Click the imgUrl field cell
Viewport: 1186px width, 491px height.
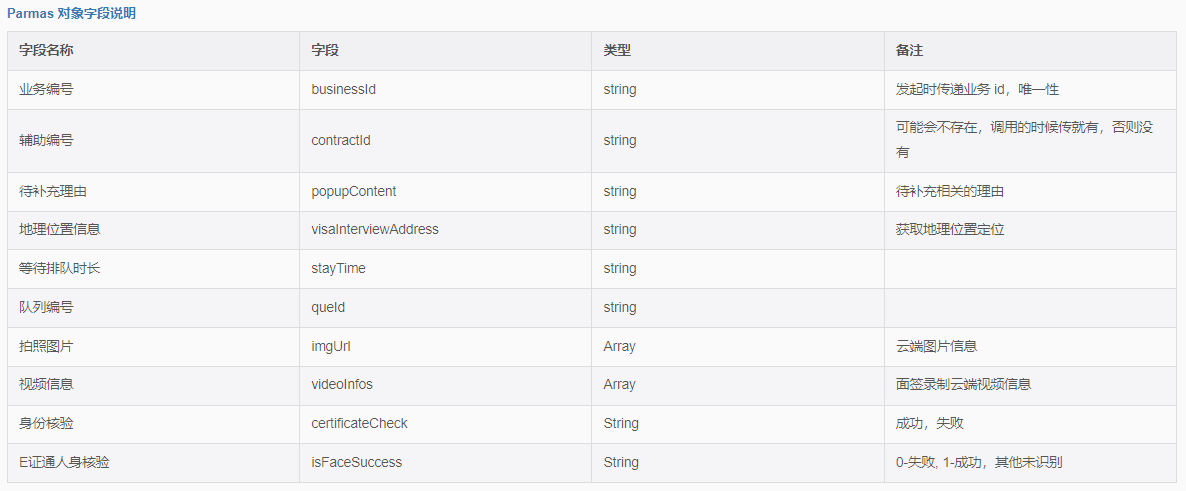(x=446, y=346)
